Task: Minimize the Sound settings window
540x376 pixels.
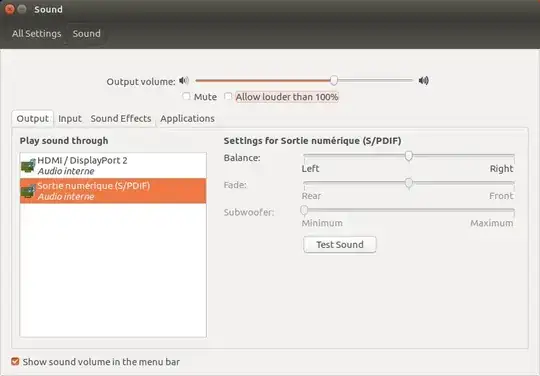Action: [x=22, y=9]
